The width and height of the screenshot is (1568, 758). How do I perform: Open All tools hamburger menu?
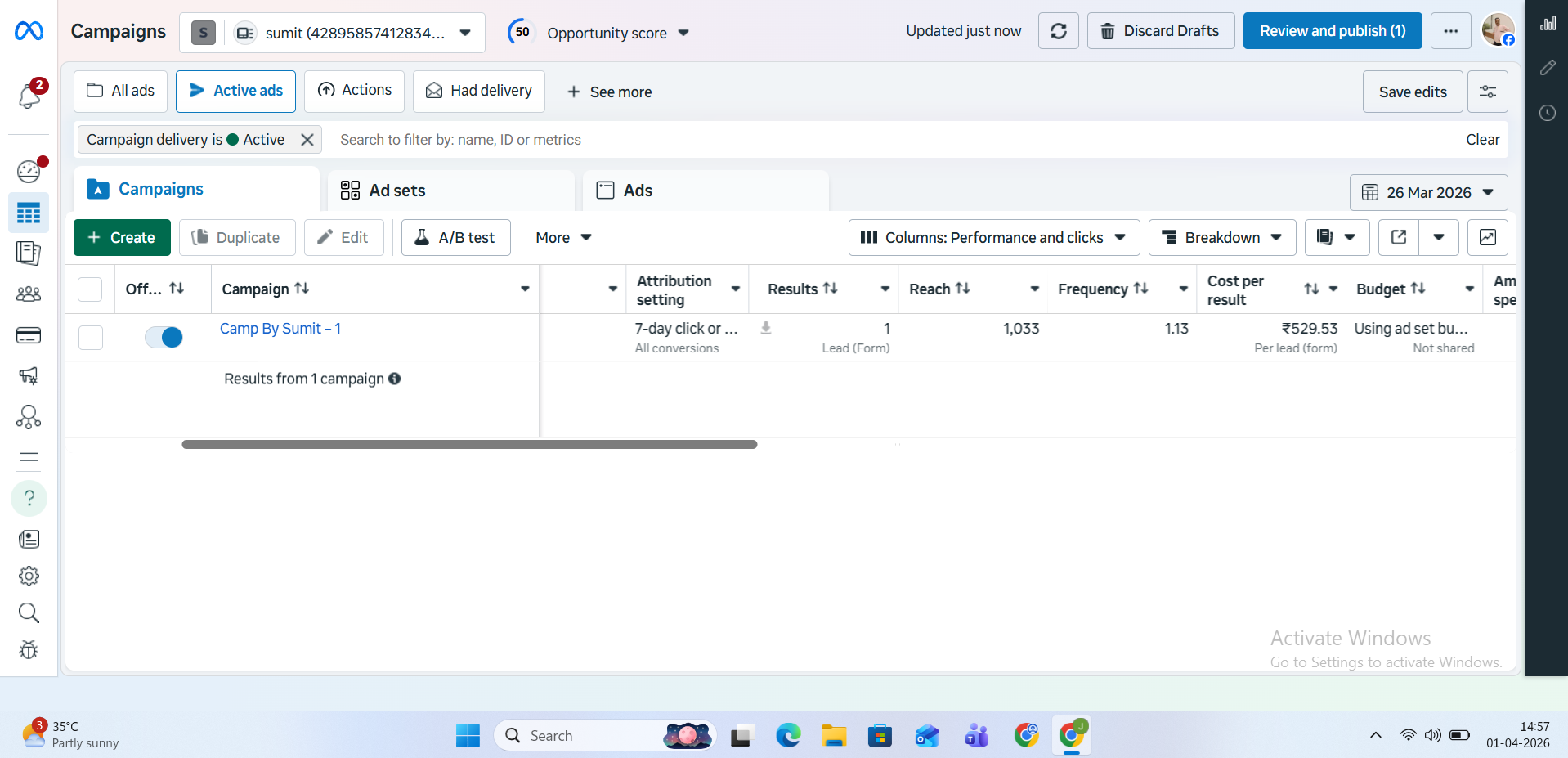[29, 458]
